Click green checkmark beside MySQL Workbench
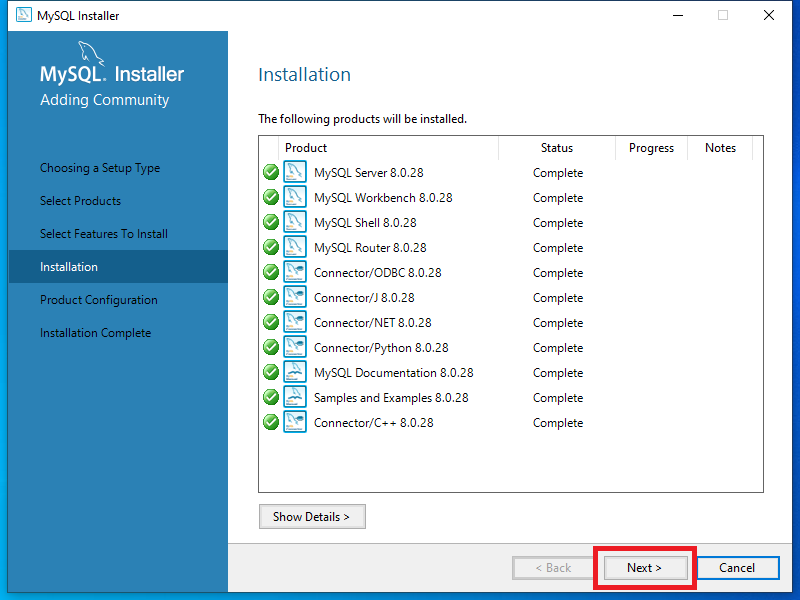The width and height of the screenshot is (800, 600). [x=271, y=197]
